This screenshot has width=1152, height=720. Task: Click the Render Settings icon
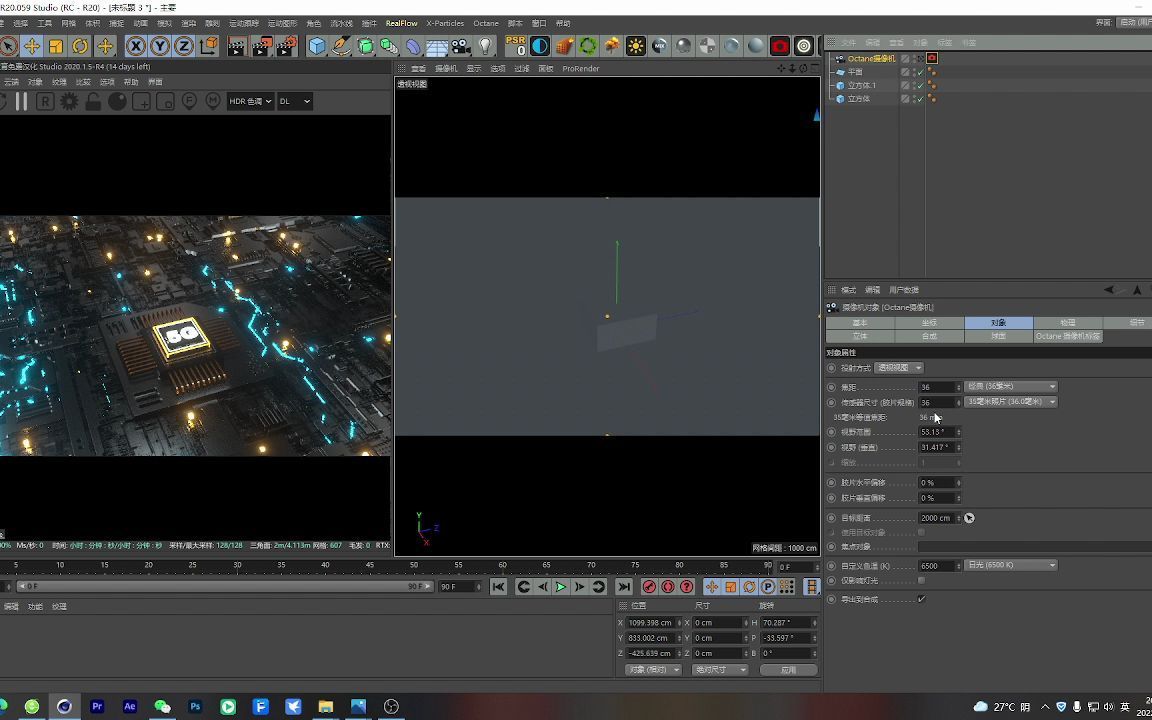tap(289, 46)
